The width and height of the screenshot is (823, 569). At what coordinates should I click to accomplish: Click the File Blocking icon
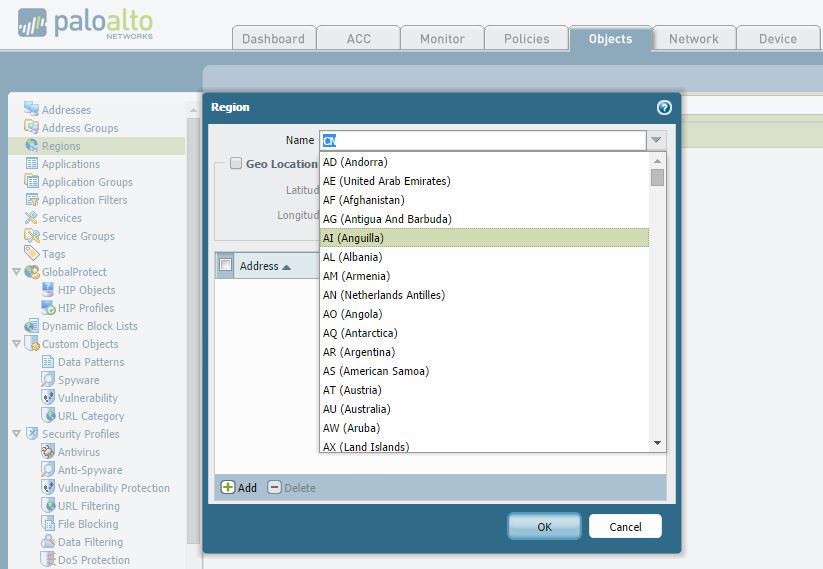48,523
